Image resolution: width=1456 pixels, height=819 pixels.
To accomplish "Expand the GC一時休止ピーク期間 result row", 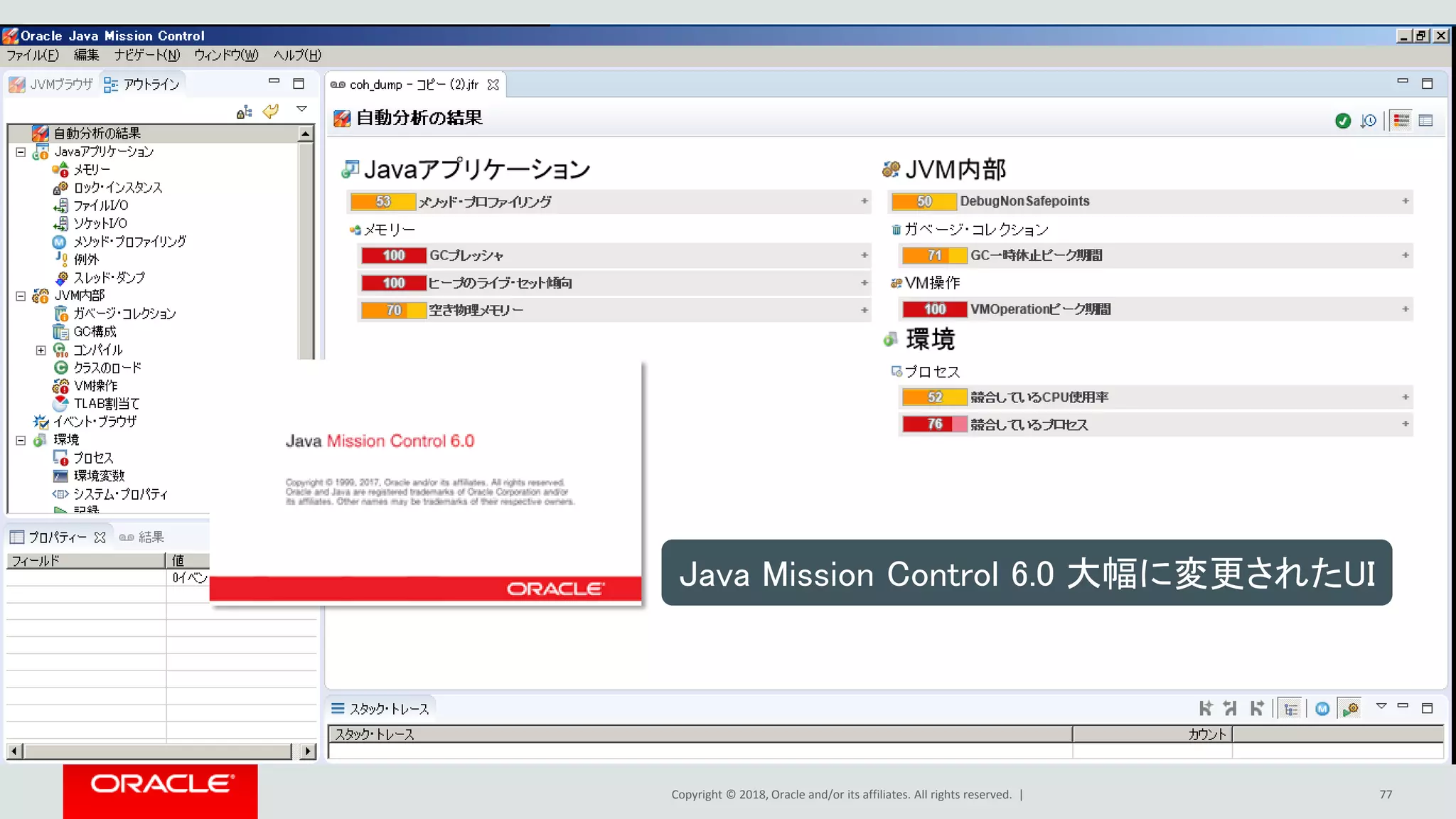I will click(x=1406, y=255).
